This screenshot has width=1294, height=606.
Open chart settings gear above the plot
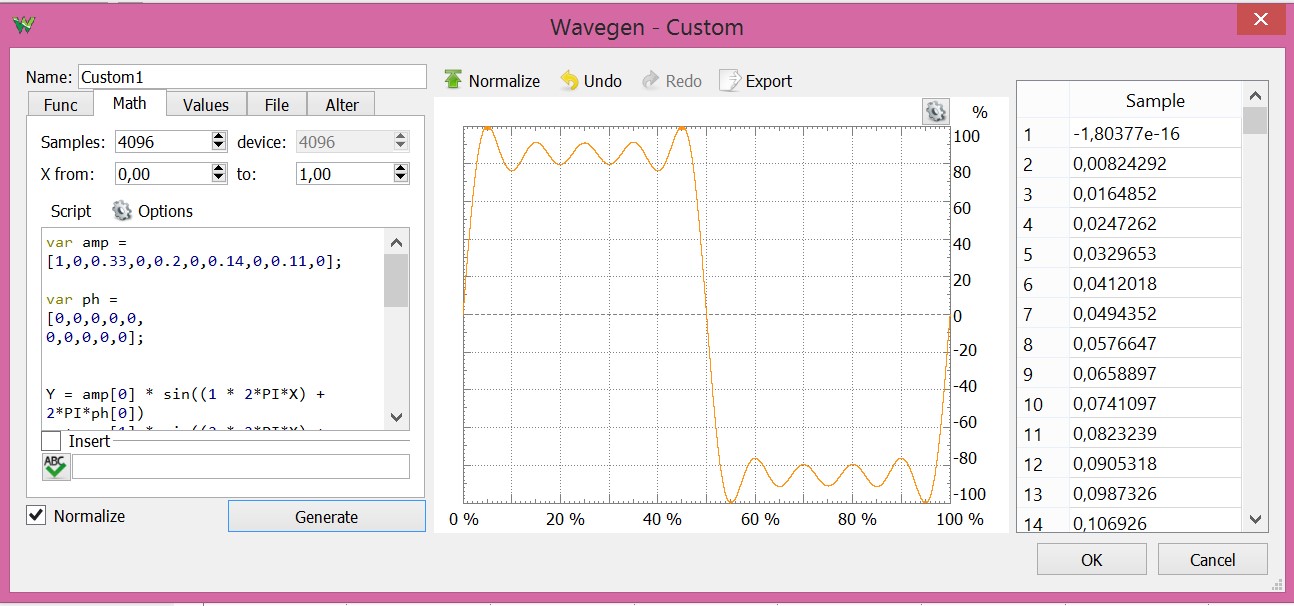pos(935,111)
